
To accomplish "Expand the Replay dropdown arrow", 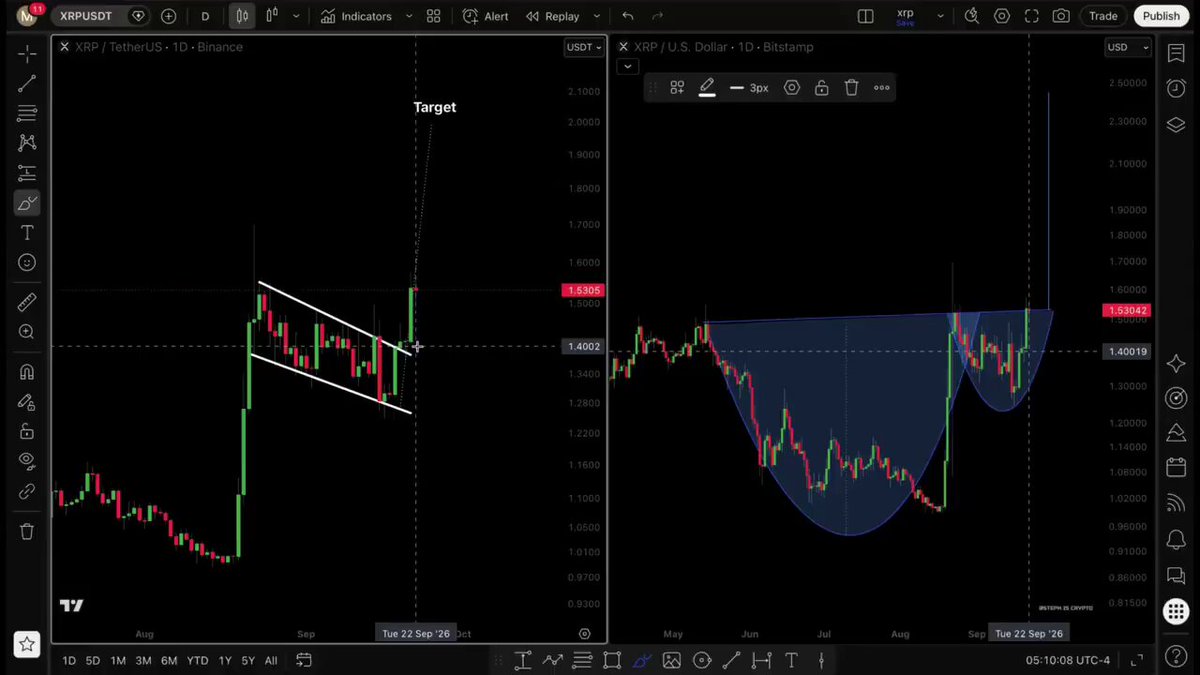I will (x=597, y=16).
